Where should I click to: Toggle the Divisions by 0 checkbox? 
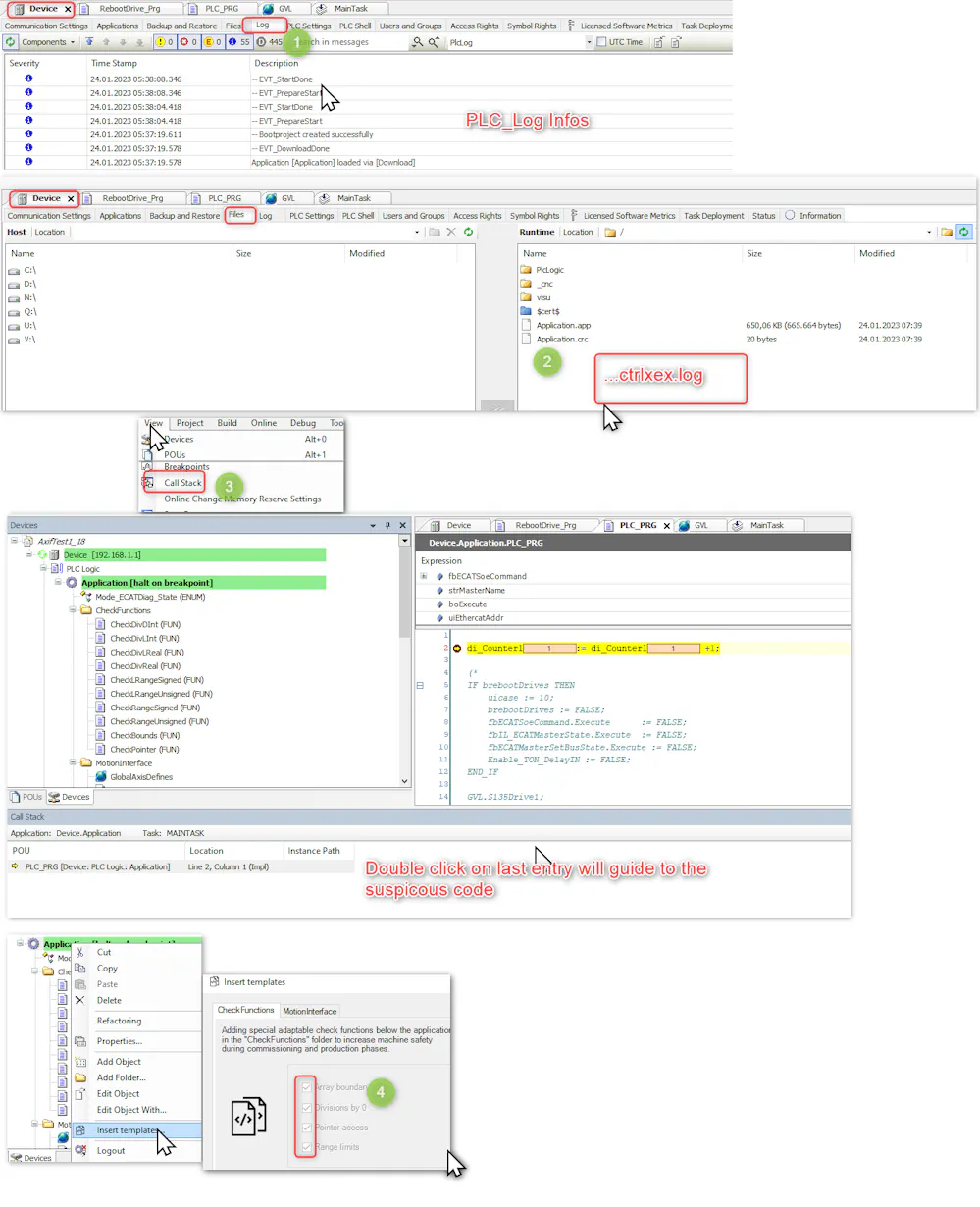click(x=307, y=1108)
